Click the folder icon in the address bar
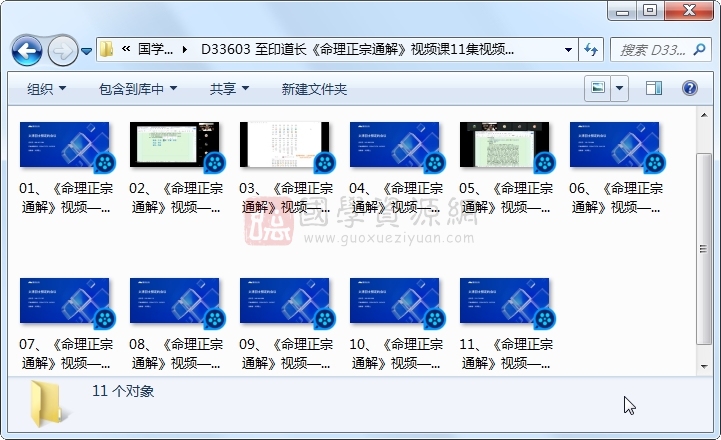 pyautogui.click(x=107, y=49)
